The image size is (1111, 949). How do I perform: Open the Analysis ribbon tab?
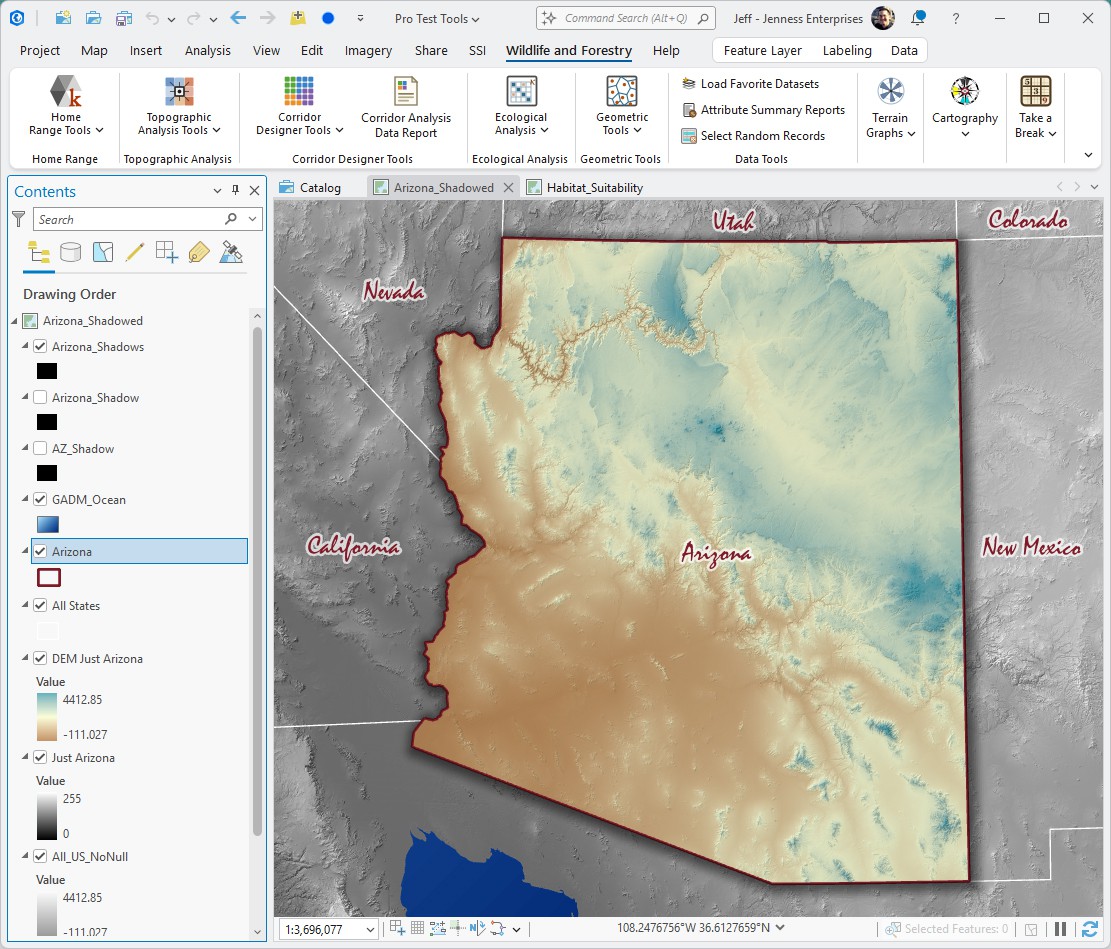pos(208,50)
